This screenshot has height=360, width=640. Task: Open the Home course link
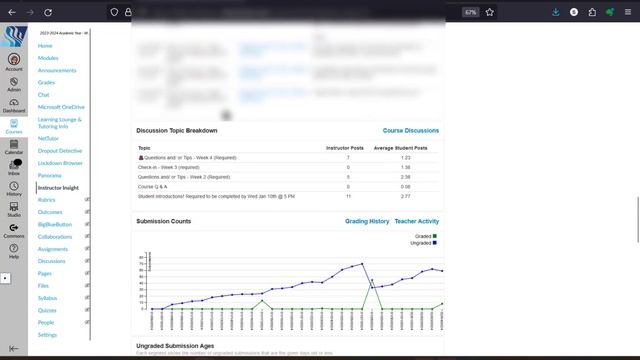45,46
